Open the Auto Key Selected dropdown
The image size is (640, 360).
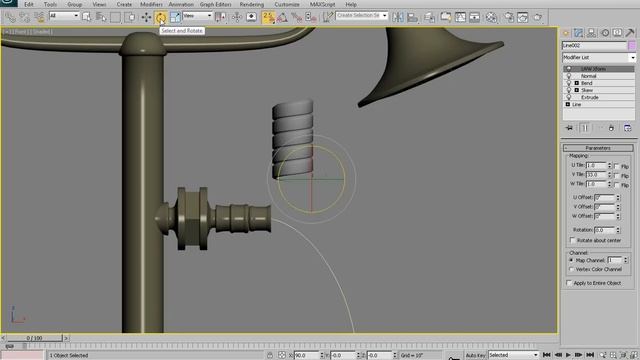513,355
